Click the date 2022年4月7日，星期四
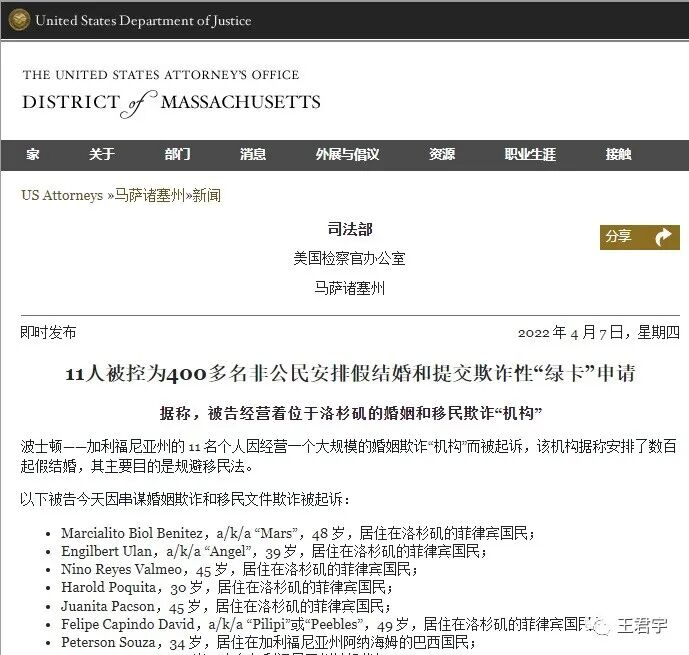 pos(598,333)
